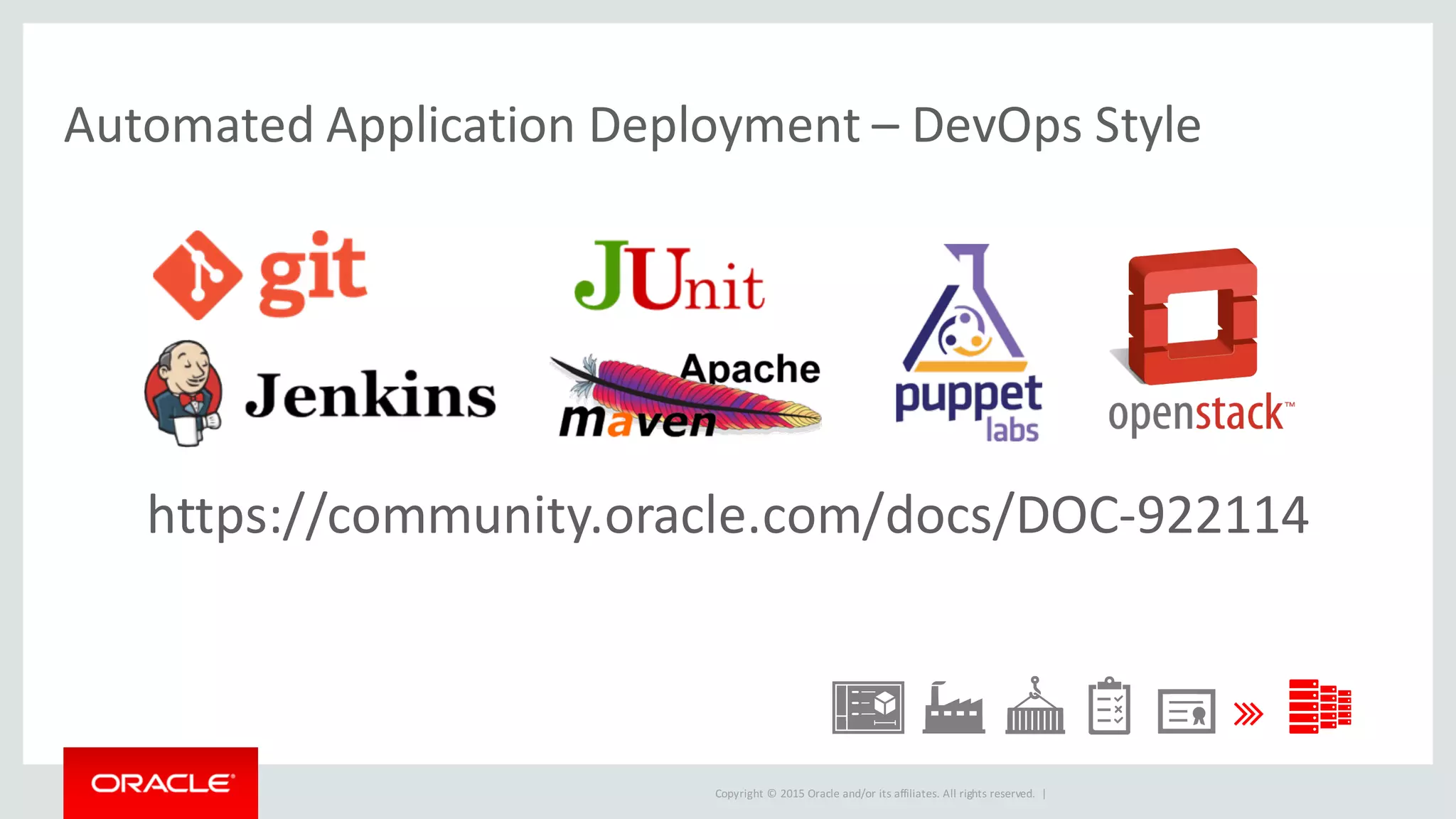Click the red Oracle logo
Image resolution: width=1456 pixels, height=819 pixels.
coord(161,783)
